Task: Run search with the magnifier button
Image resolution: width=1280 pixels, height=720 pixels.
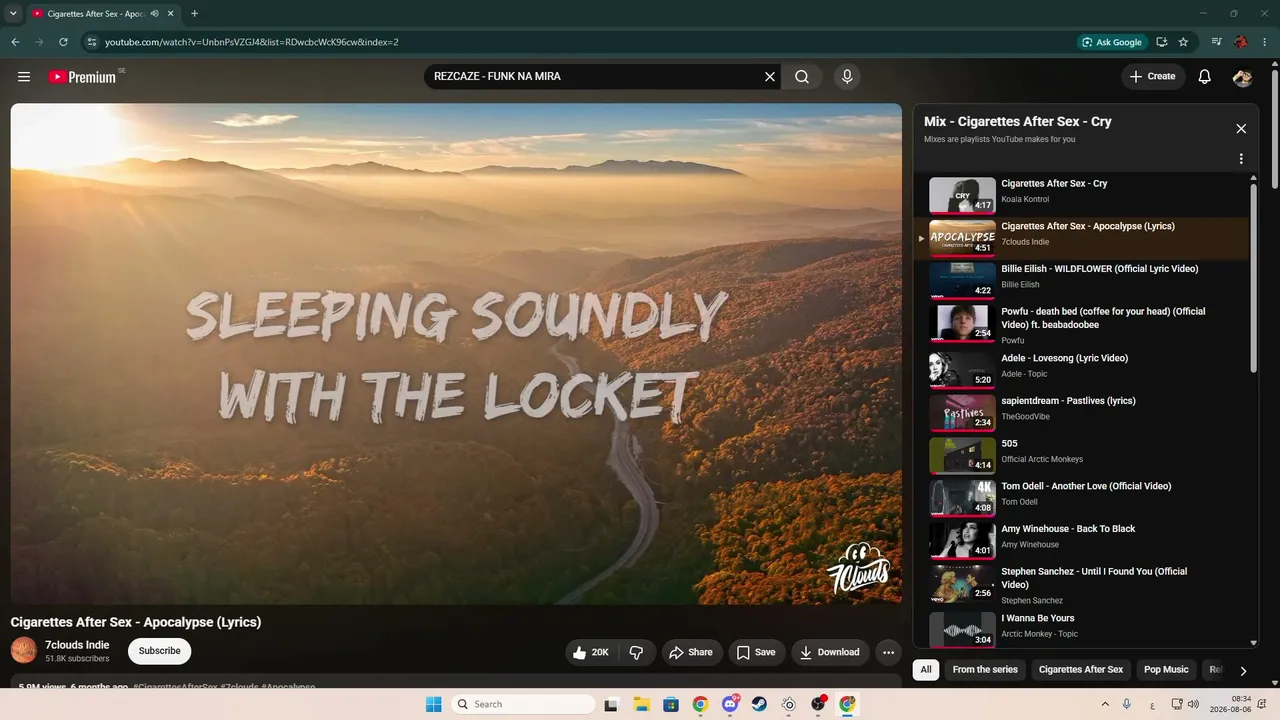Action: click(802, 77)
